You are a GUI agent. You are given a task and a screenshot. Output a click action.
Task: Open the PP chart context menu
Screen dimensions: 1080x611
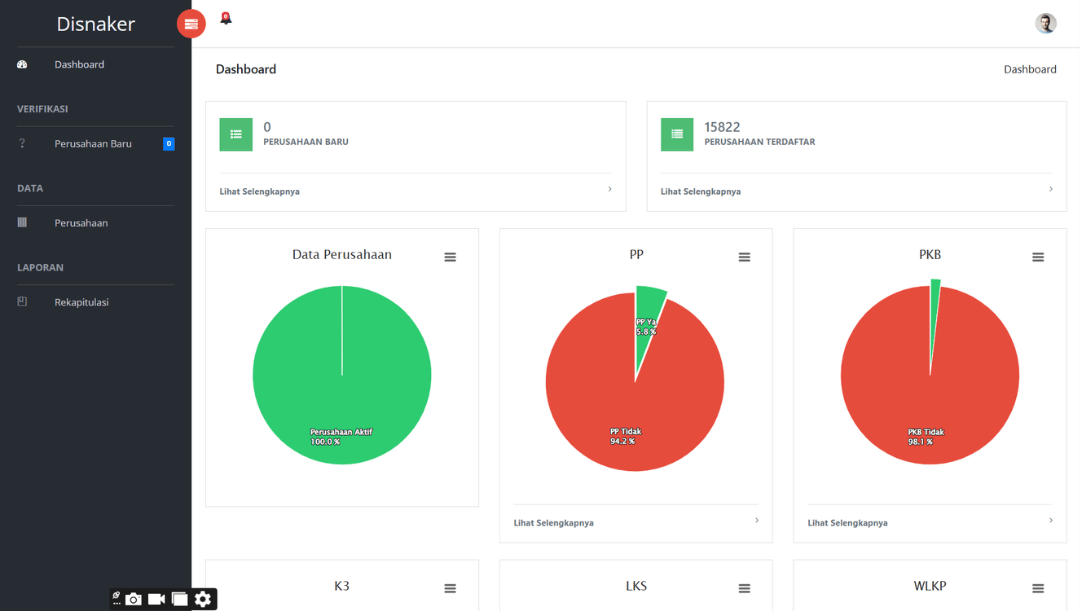click(x=744, y=256)
